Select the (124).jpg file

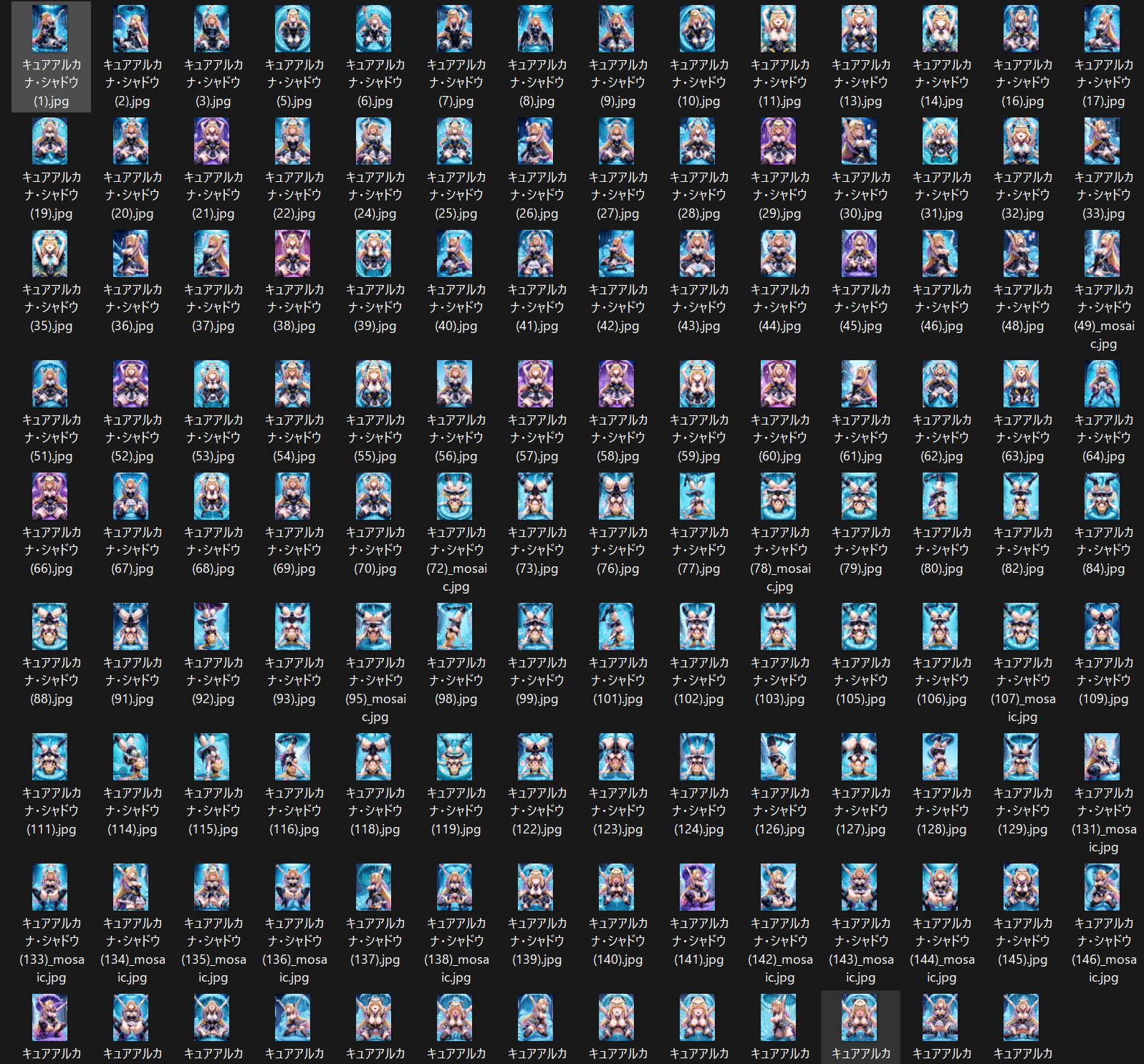tap(698, 785)
